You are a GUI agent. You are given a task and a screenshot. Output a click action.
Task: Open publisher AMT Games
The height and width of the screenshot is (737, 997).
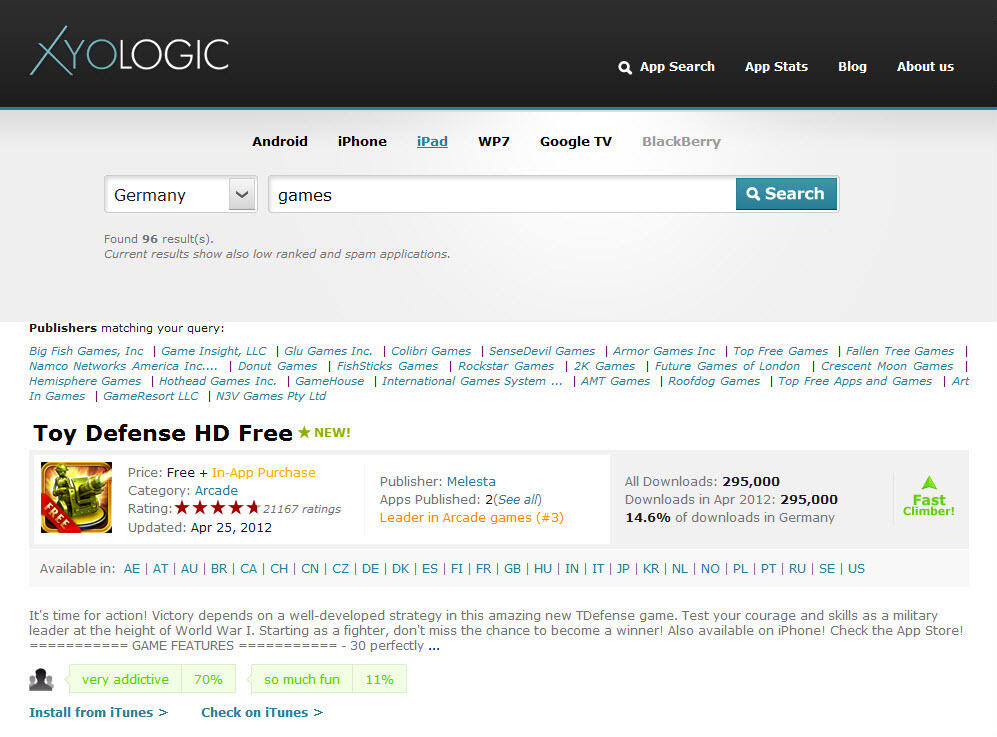(615, 382)
